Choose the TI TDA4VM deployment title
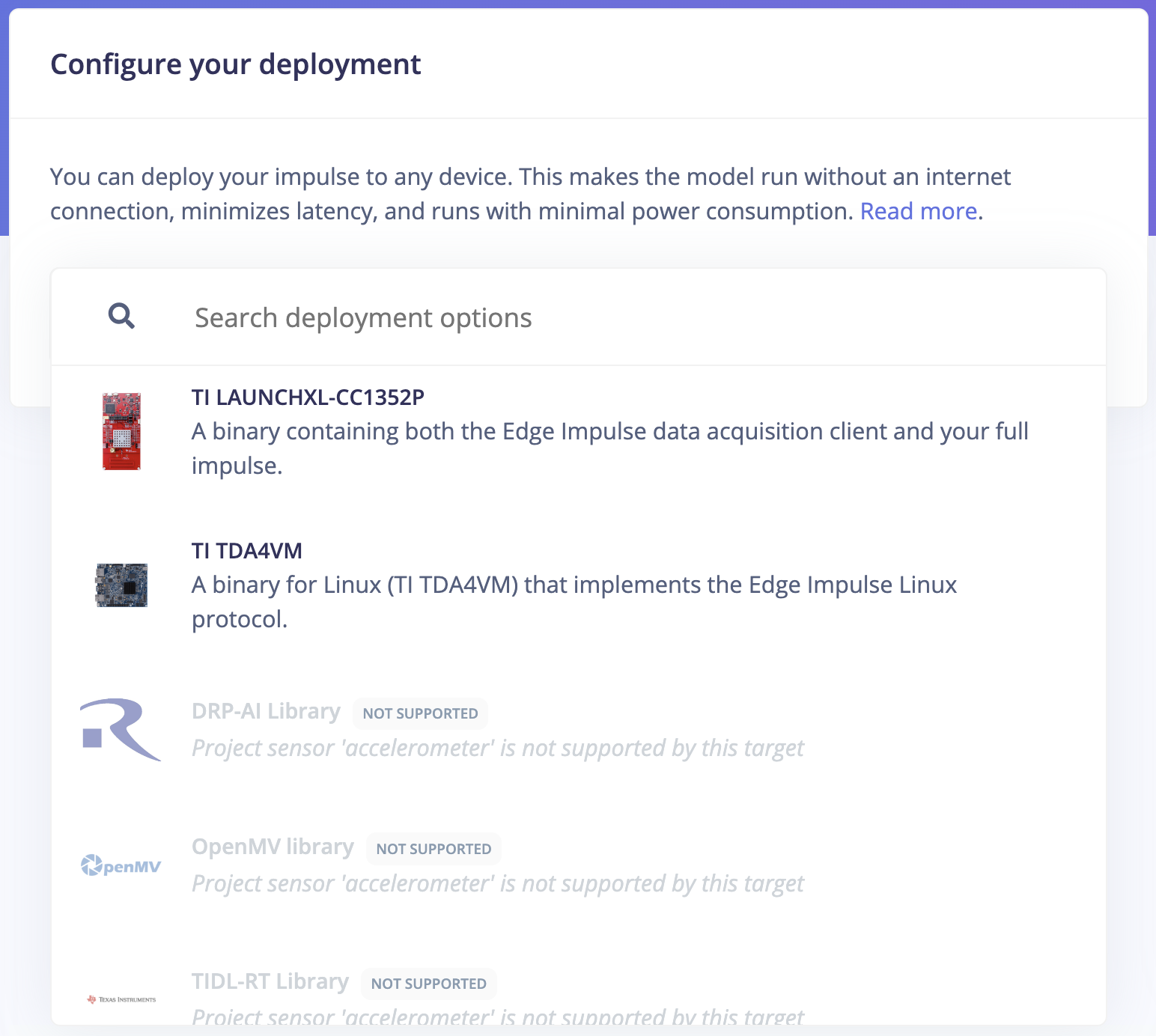The height and width of the screenshot is (1036, 1156). click(x=246, y=551)
